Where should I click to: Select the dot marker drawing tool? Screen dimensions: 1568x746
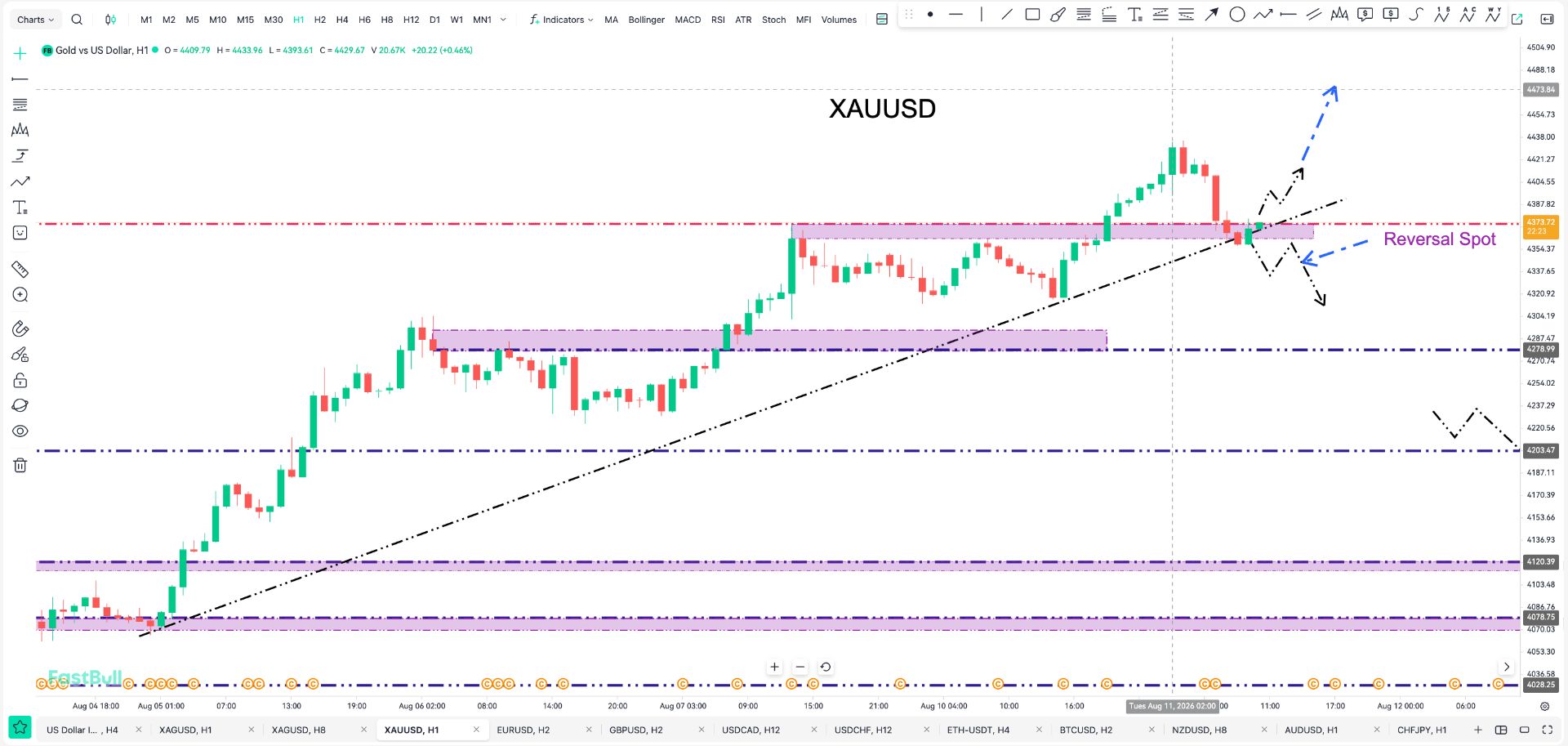coord(930,15)
